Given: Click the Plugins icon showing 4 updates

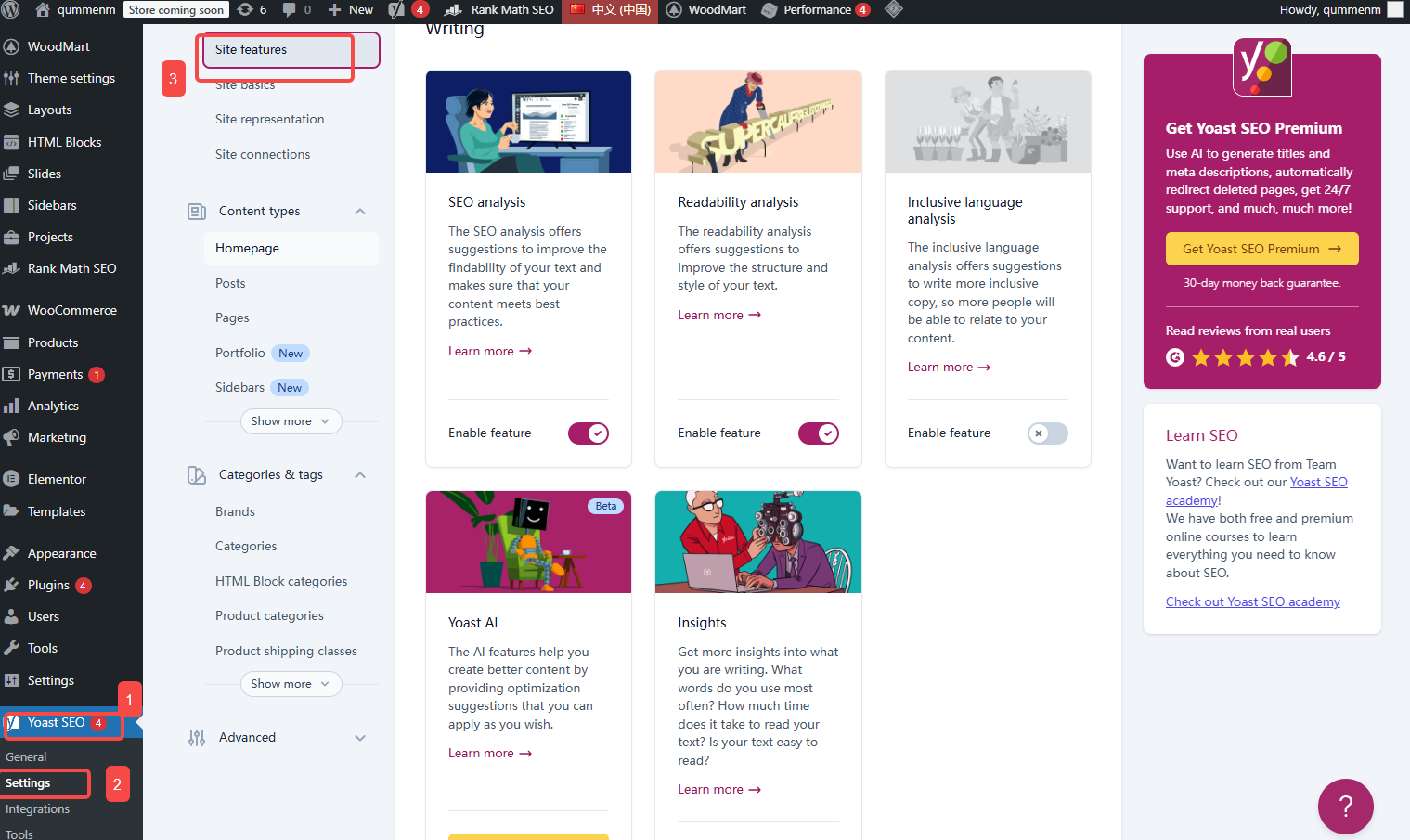Looking at the screenshot, I should pyautogui.click(x=45, y=585).
